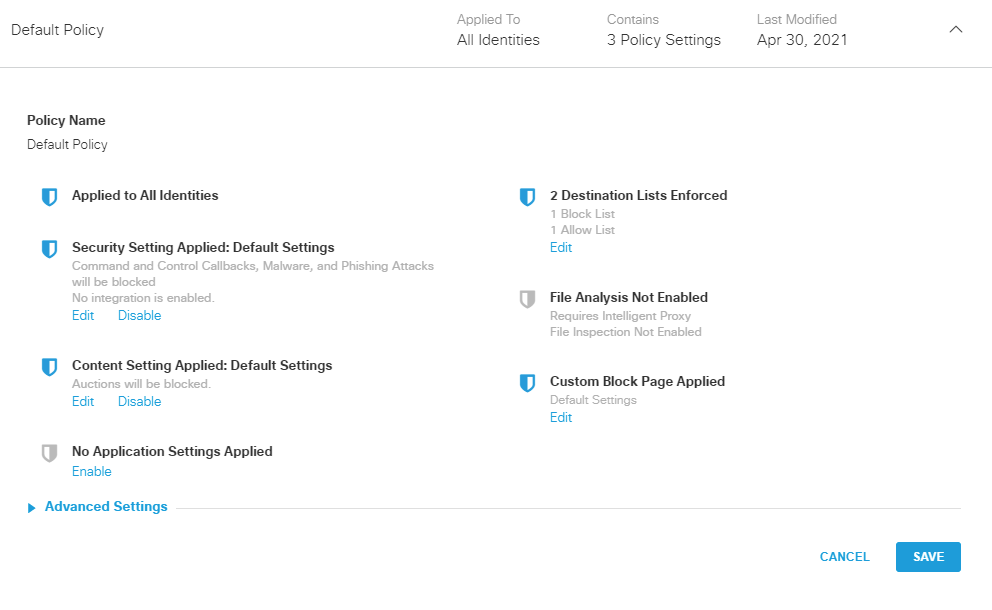The height and width of the screenshot is (610, 992).
Task: Edit the Security Setting
Action: tap(83, 316)
